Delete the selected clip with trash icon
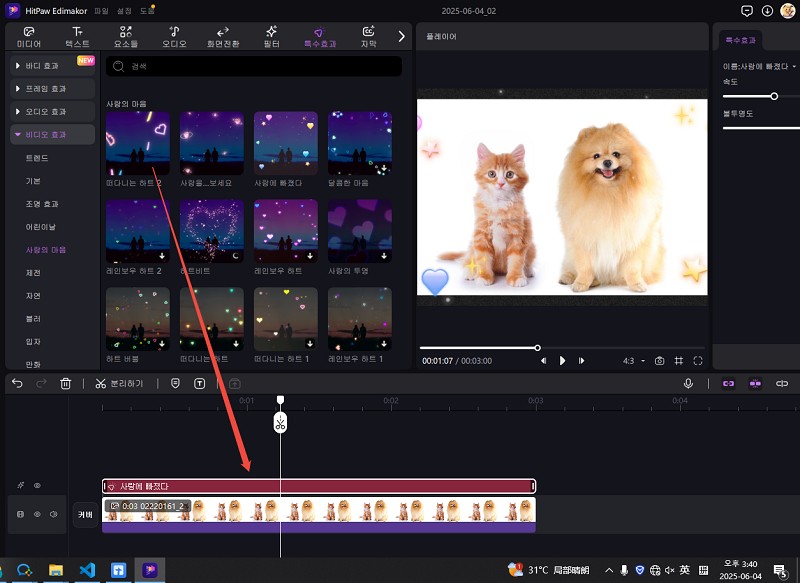 click(x=66, y=383)
